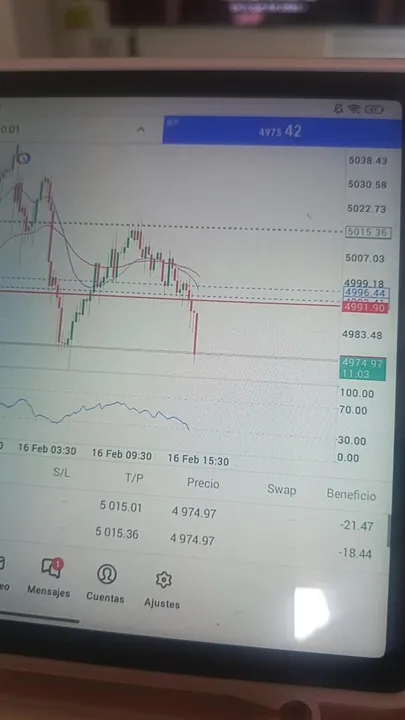Viewport: 405px width, 720px height.
Task: Edit the 0.01 volume field
Action: coord(10,130)
